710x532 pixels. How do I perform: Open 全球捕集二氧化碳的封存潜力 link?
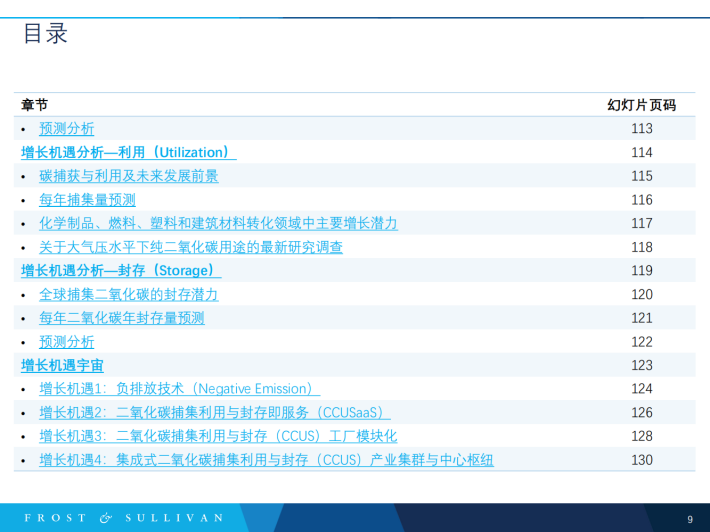(x=129, y=294)
